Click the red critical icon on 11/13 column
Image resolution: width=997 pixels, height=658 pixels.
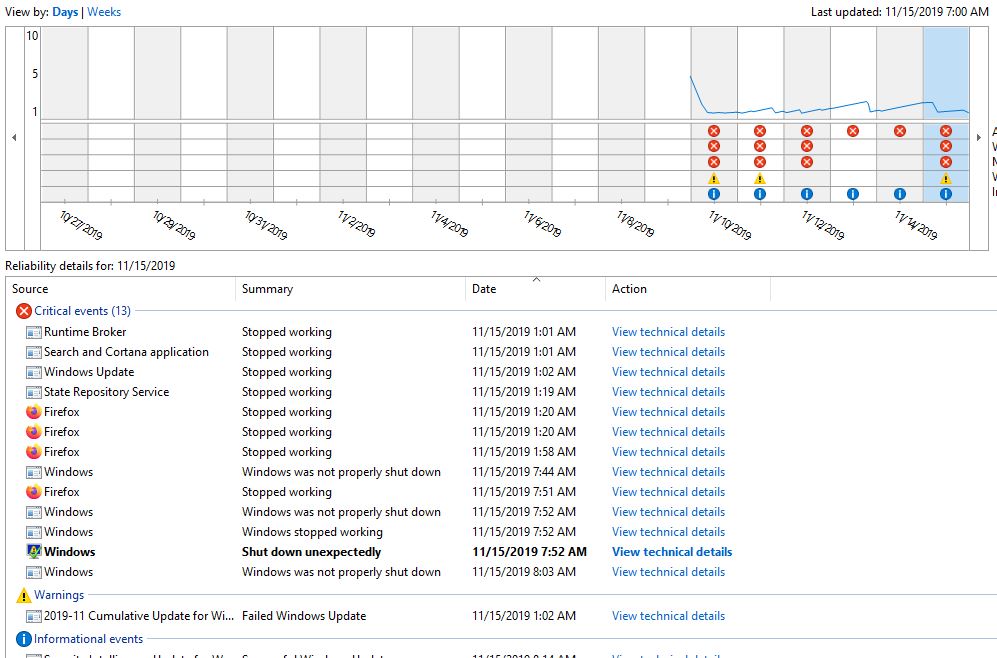(853, 131)
